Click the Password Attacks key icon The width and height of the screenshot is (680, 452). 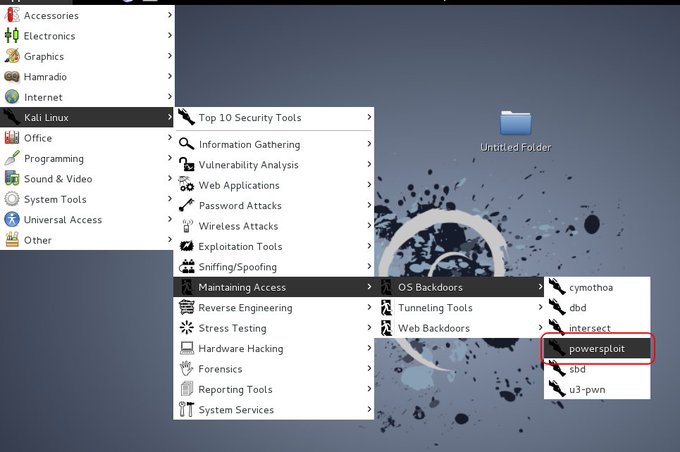click(186, 205)
